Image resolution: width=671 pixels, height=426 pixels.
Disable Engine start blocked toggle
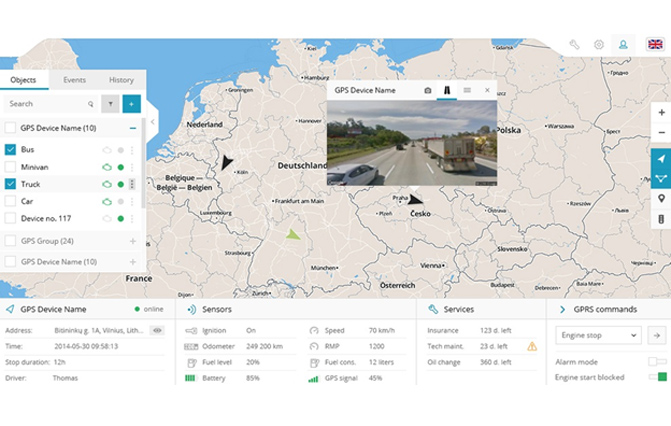(657, 377)
